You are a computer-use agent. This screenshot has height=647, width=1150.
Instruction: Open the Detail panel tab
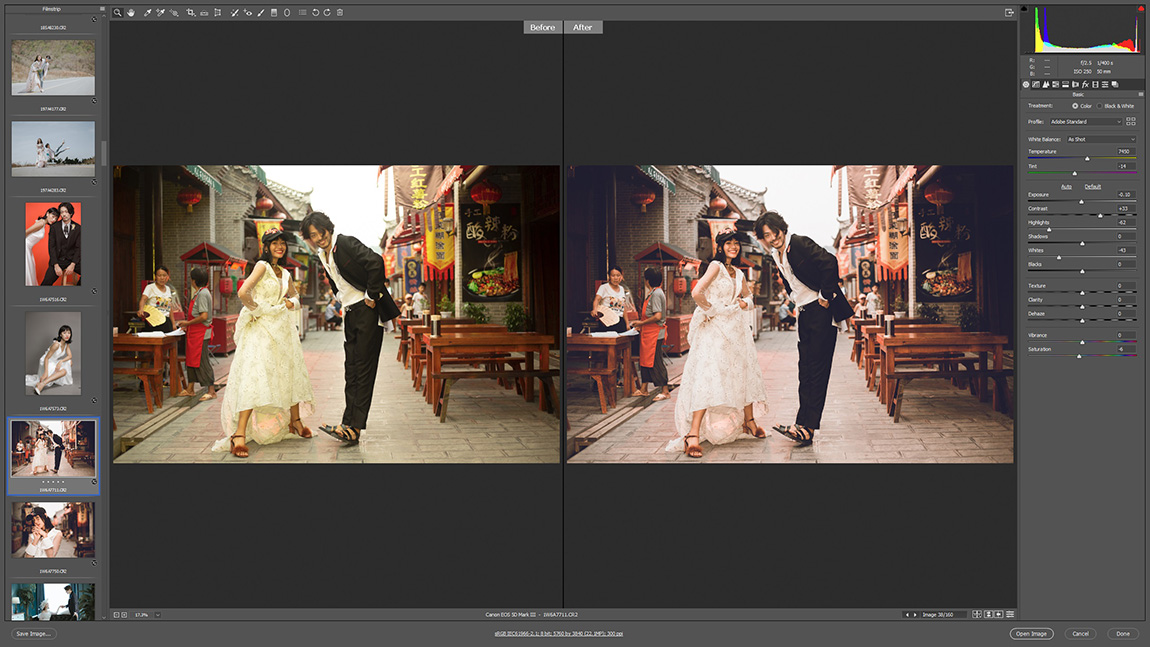pos(1046,84)
